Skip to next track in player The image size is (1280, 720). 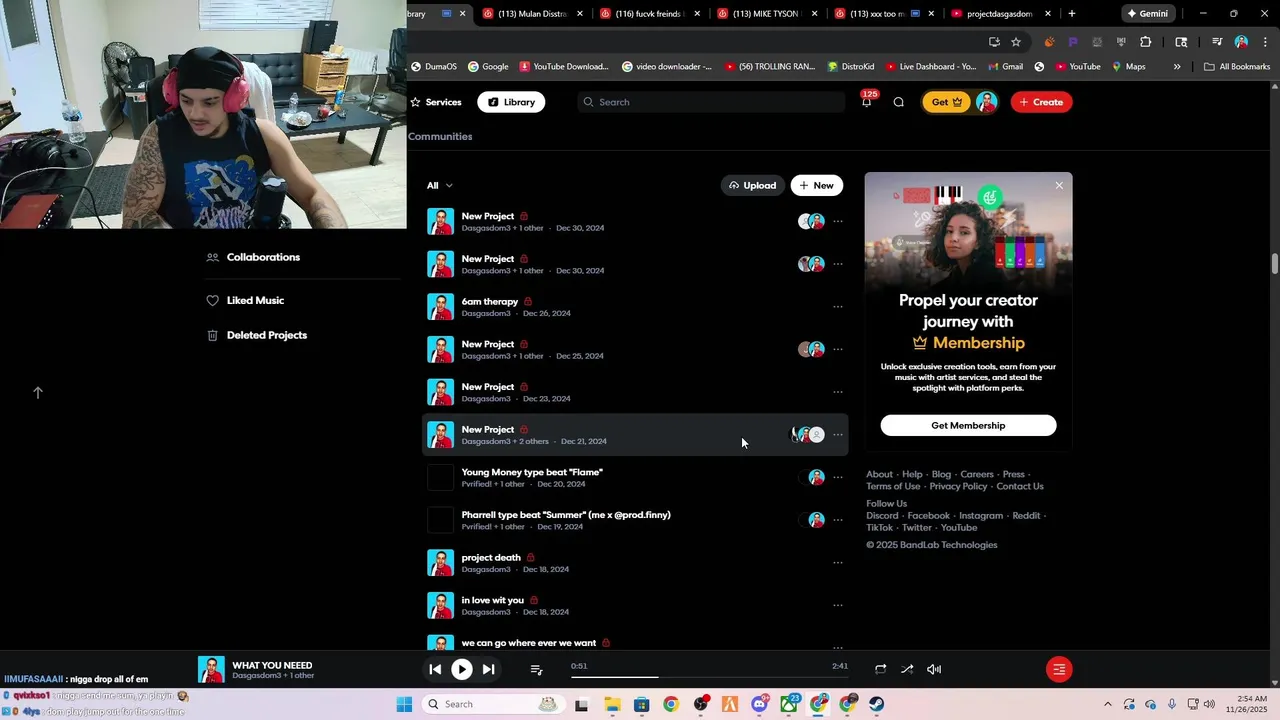click(x=488, y=670)
